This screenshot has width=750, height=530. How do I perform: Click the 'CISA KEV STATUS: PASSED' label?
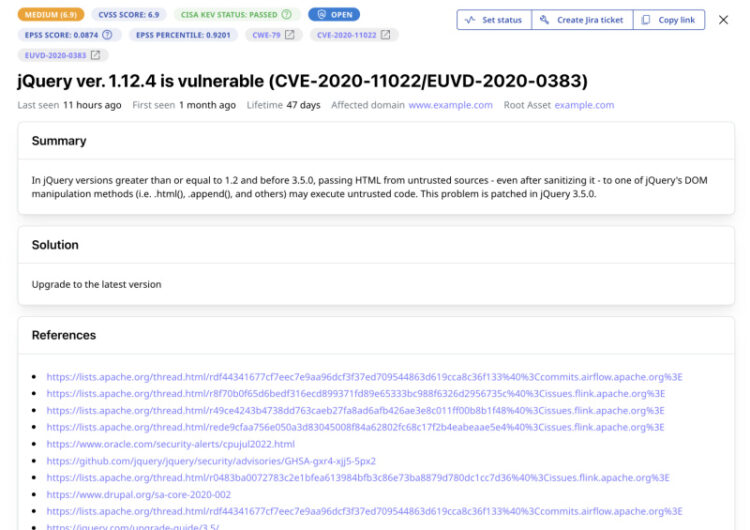pyautogui.click(x=229, y=14)
